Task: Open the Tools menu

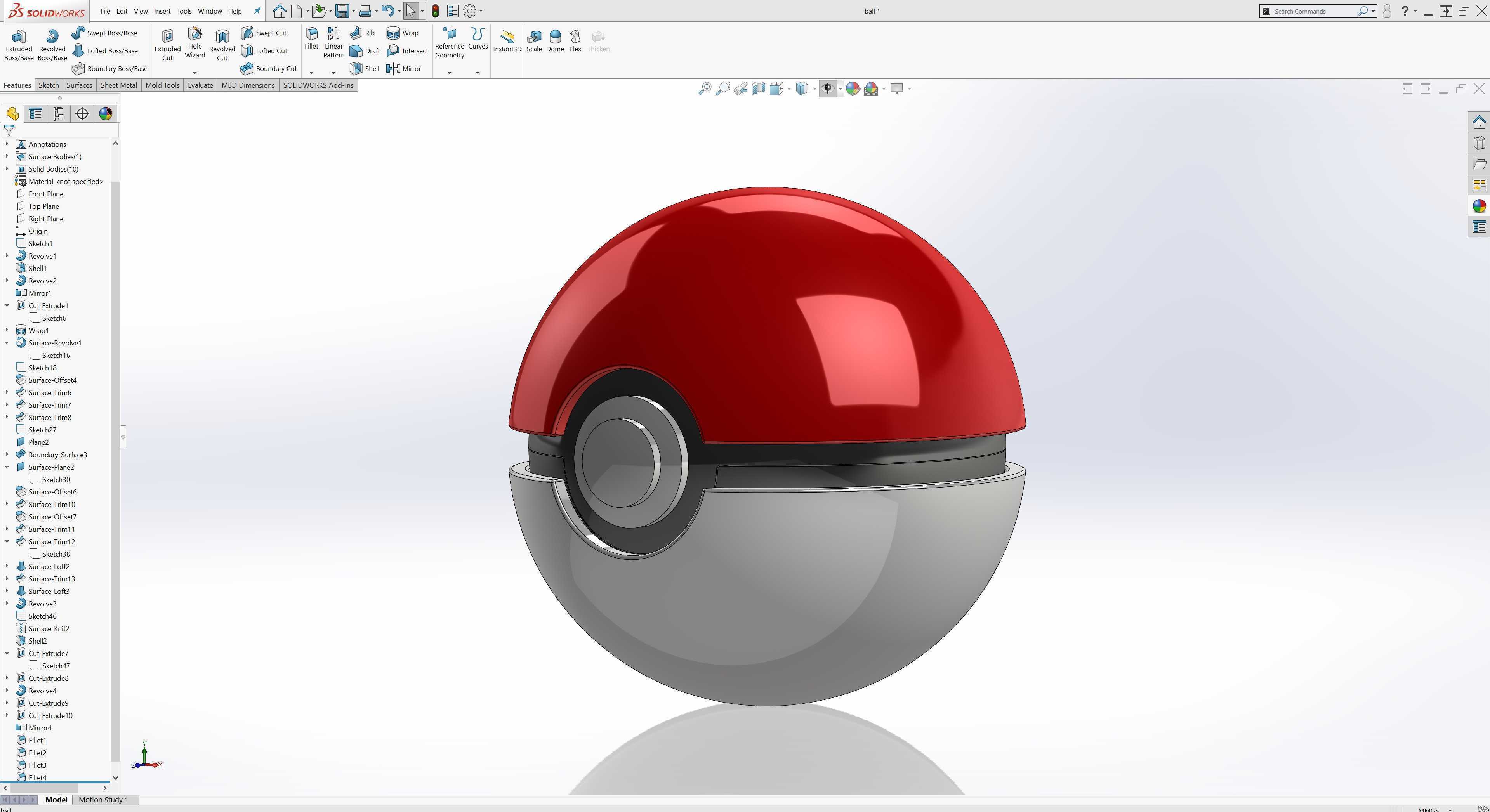Action: (184, 11)
